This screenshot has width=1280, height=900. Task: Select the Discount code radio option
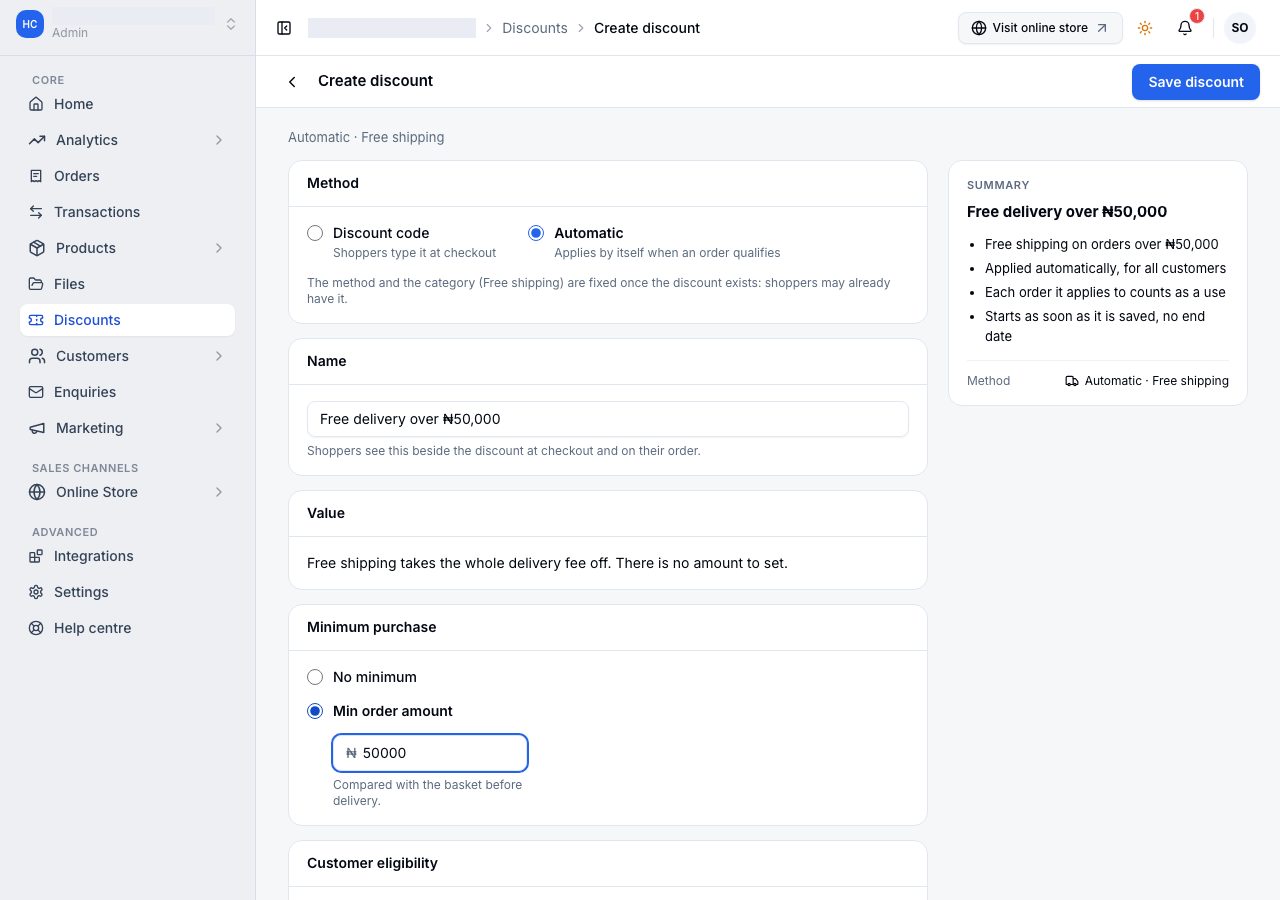315,233
